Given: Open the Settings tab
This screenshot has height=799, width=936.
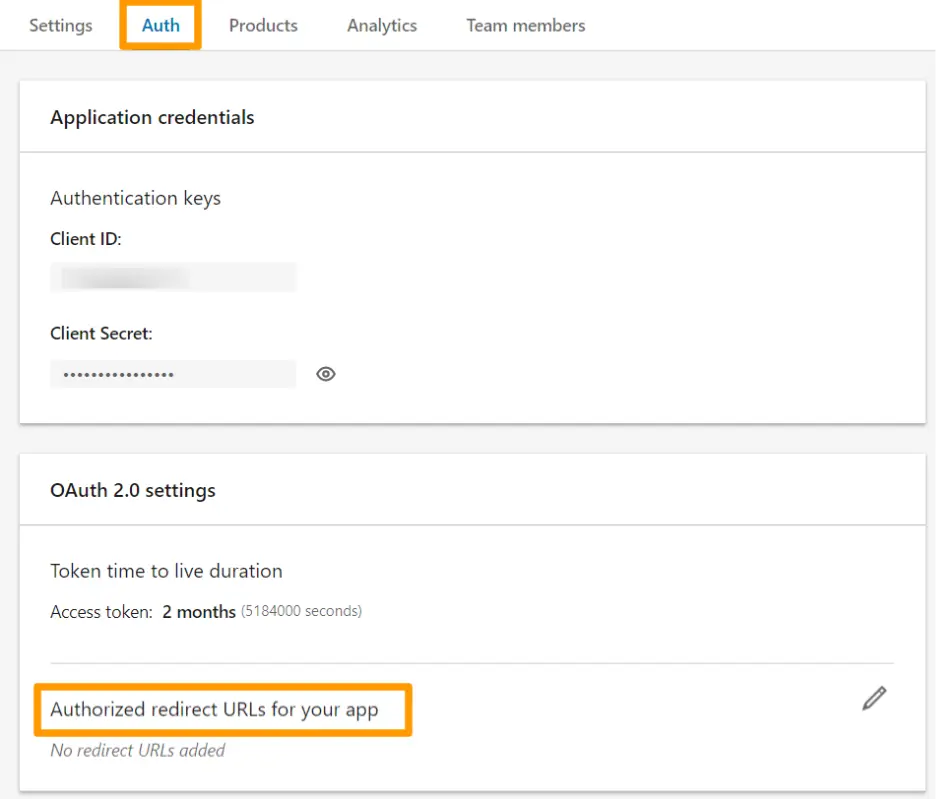Looking at the screenshot, I should [61, 26].
